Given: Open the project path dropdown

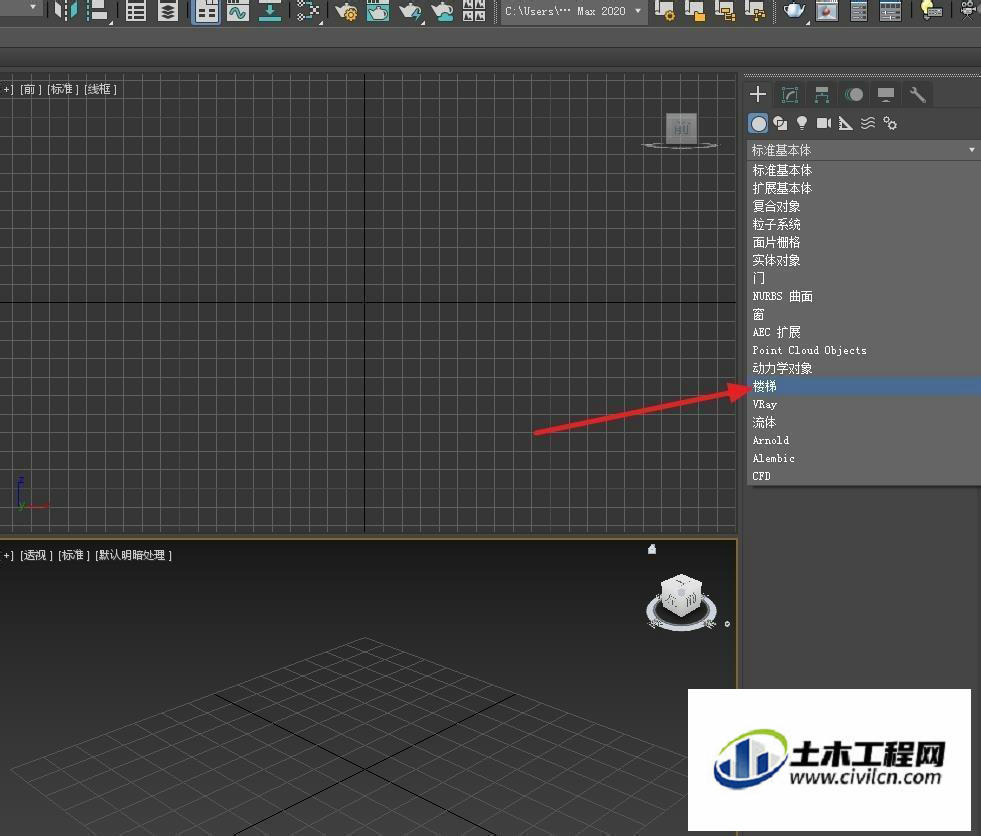Looking at the screenshot, I should pos(573,11).
